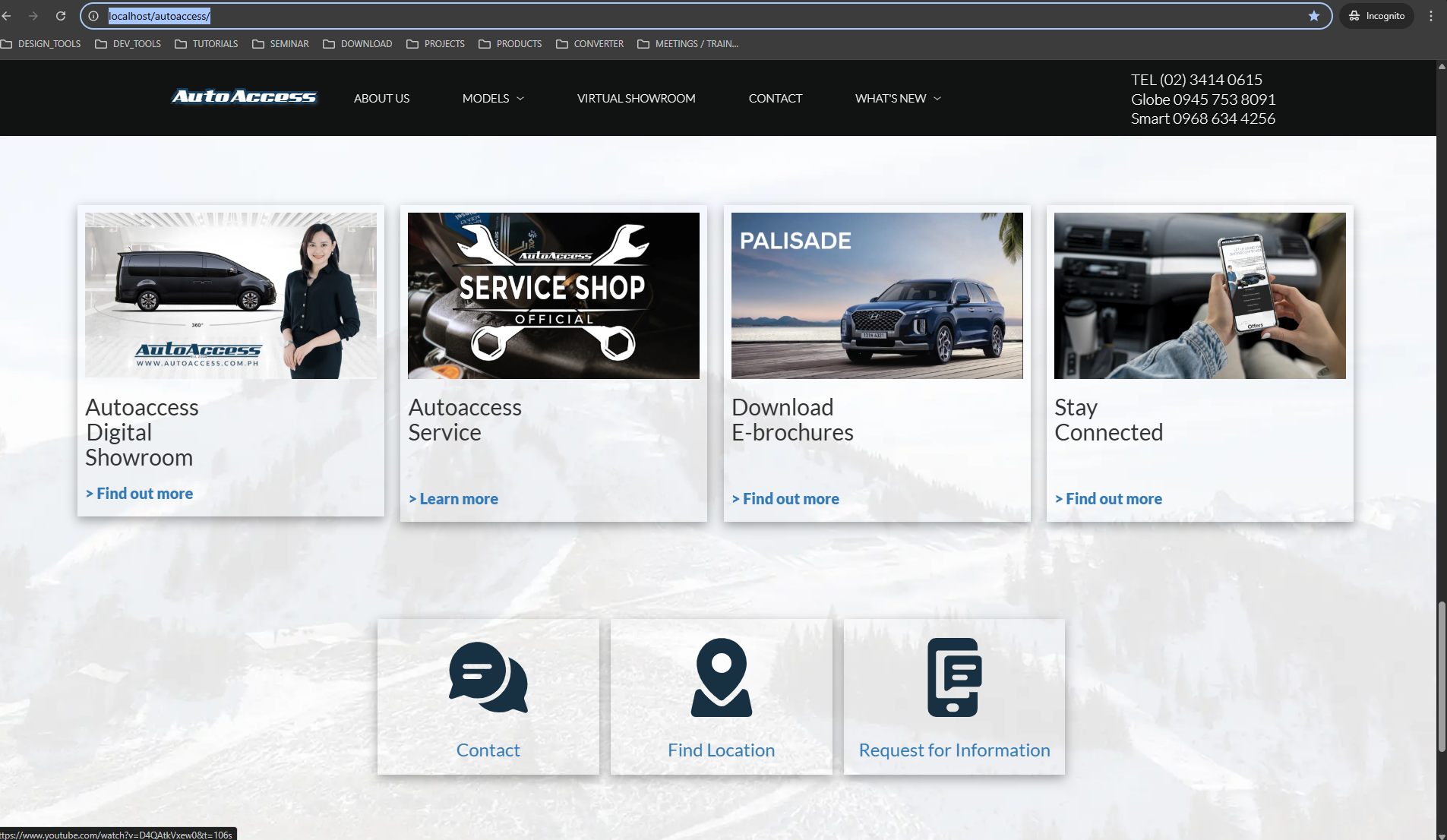The width and height of the screenshot is (1447, 840).
Task: Open the SEMINAR bookmark folder
Action: tap(281, 44)
